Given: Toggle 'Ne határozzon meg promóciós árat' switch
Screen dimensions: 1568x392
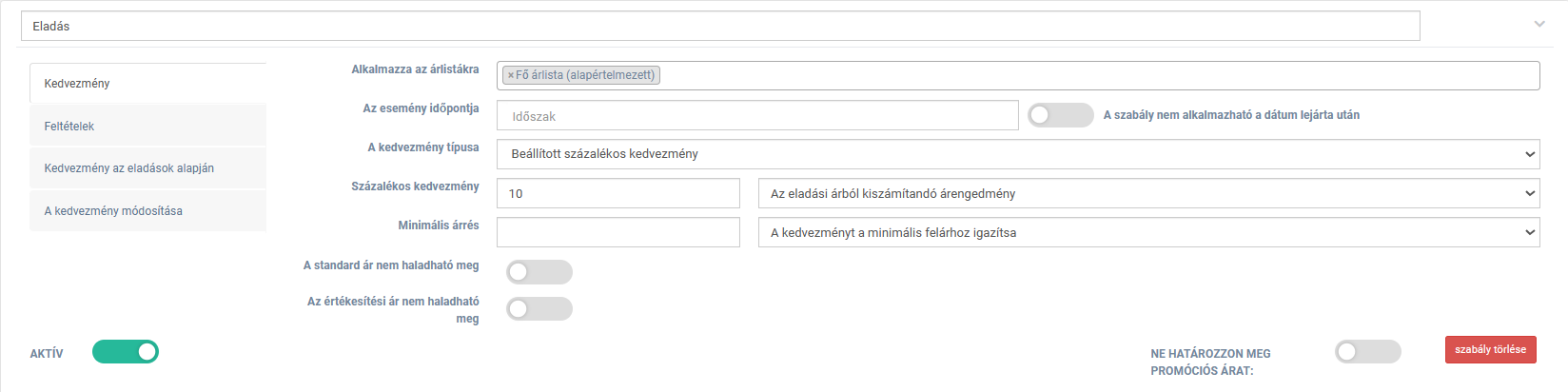Looking at the screenshot, I should [1368, 352].
